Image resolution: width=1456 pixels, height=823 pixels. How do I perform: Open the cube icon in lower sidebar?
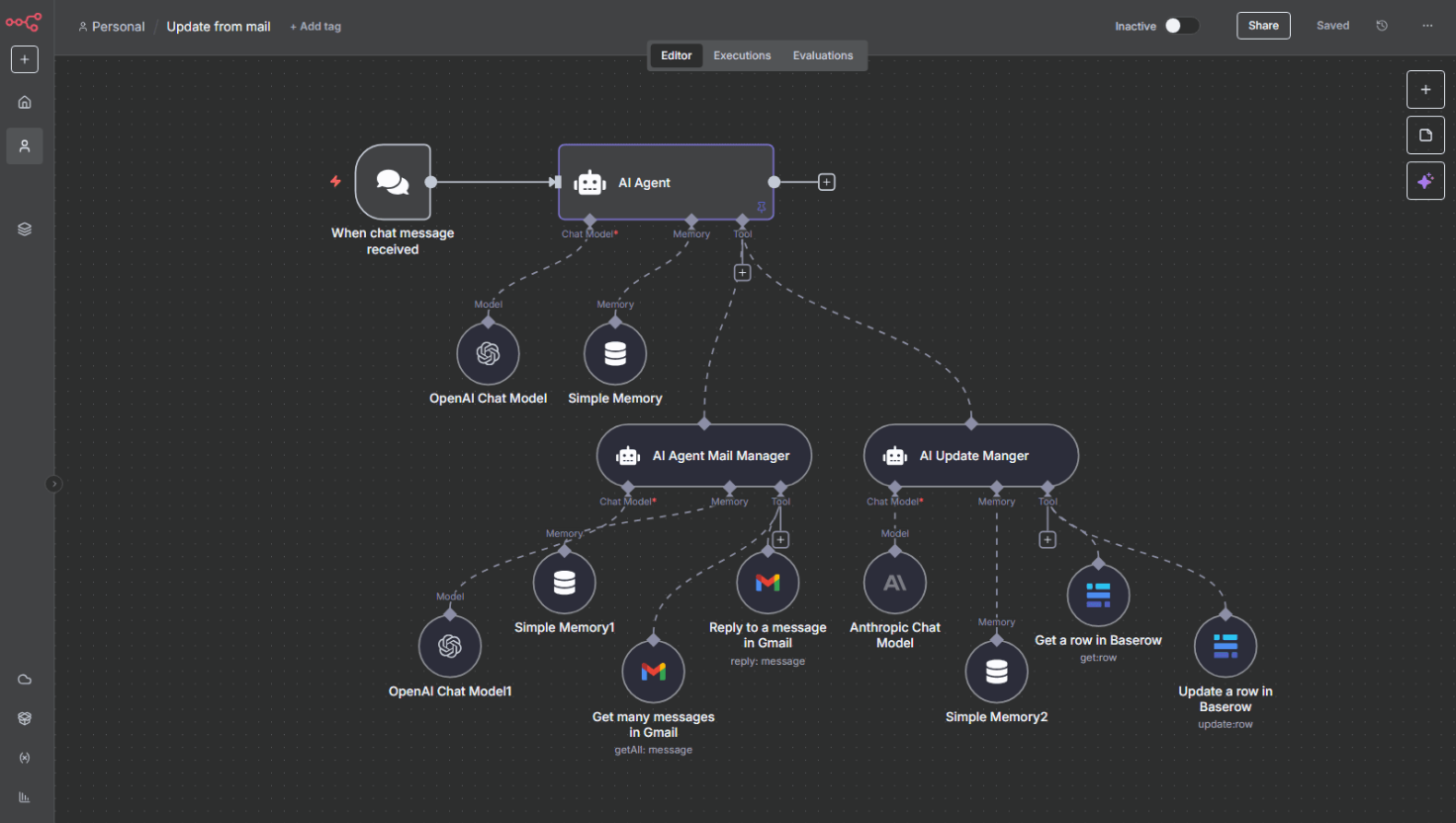(25, 718)
